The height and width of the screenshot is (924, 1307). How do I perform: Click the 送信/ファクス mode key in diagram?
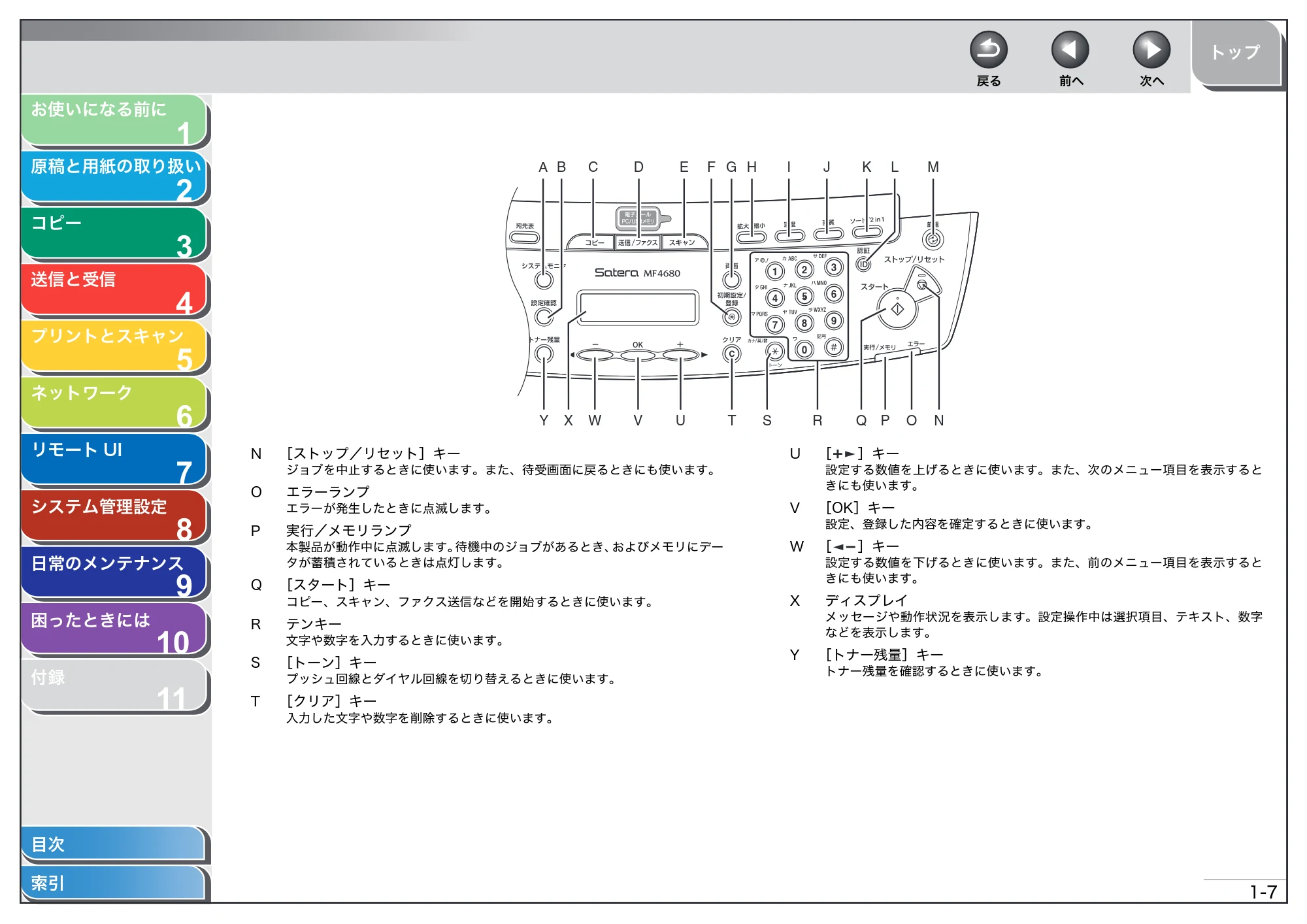[638, 242]
